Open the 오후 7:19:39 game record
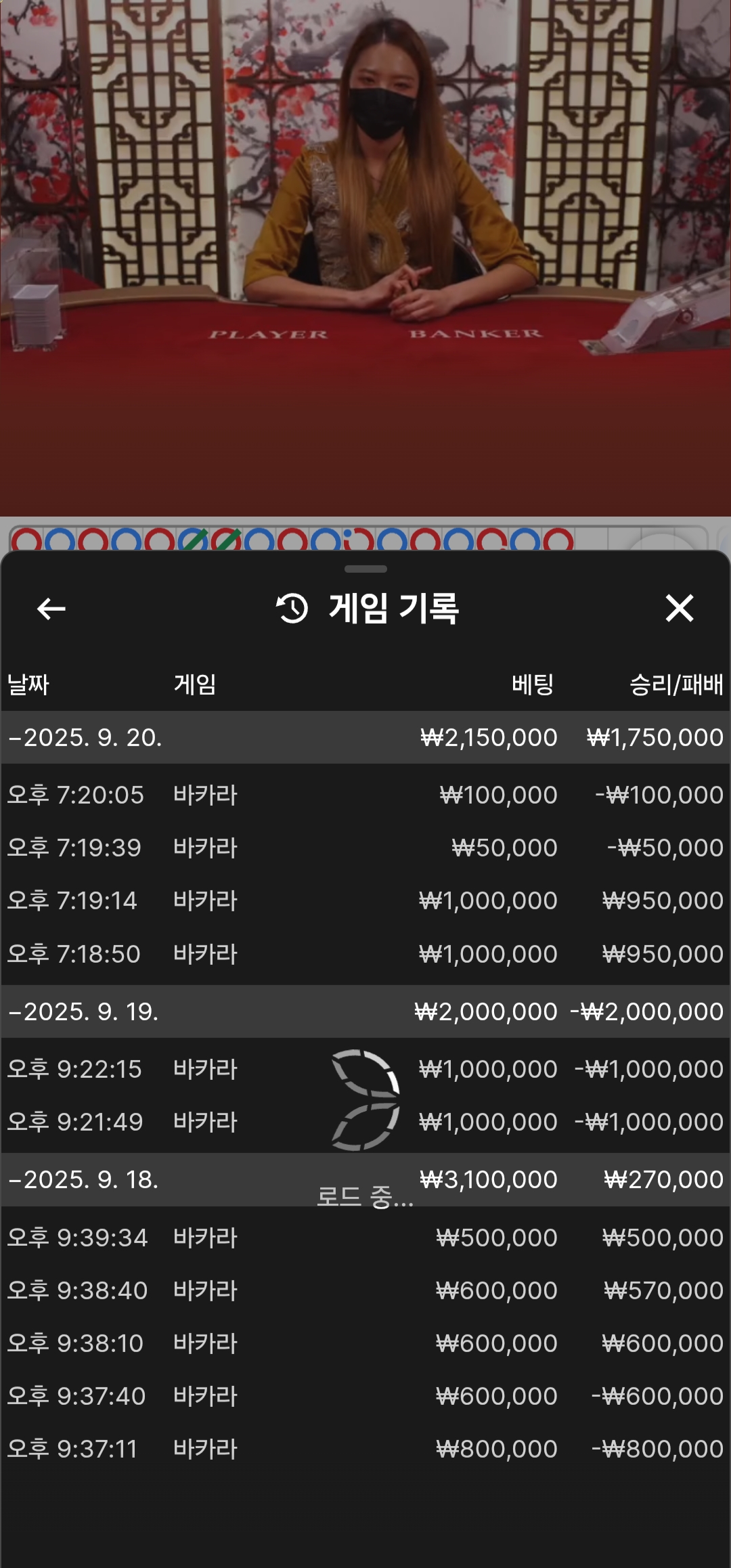 click(x=365, y=848)
